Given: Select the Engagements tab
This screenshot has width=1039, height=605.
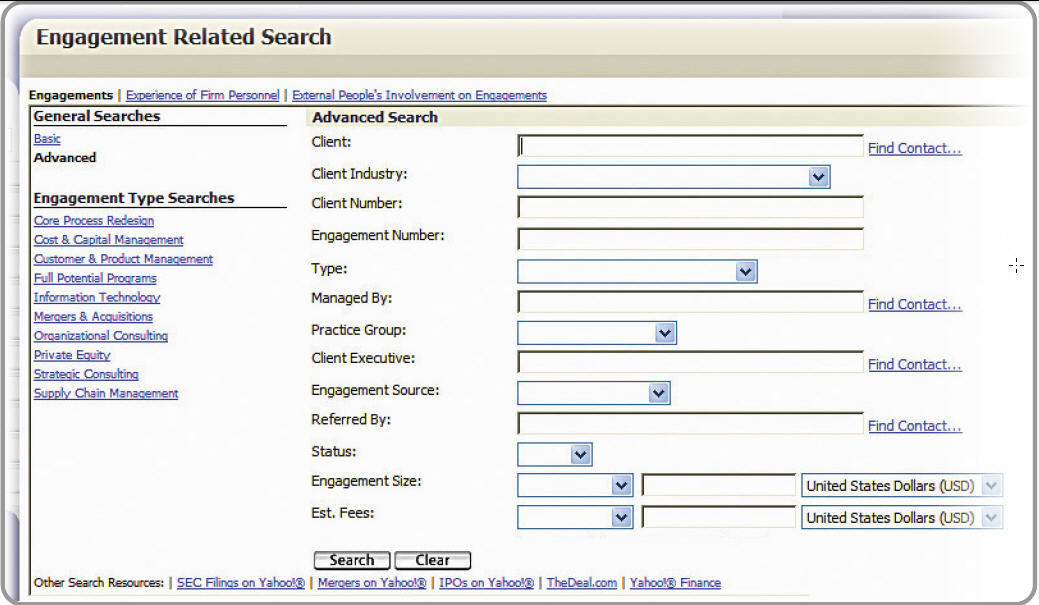Looking at the screenshot, I should pyautogui.click(x=71, y=95).
